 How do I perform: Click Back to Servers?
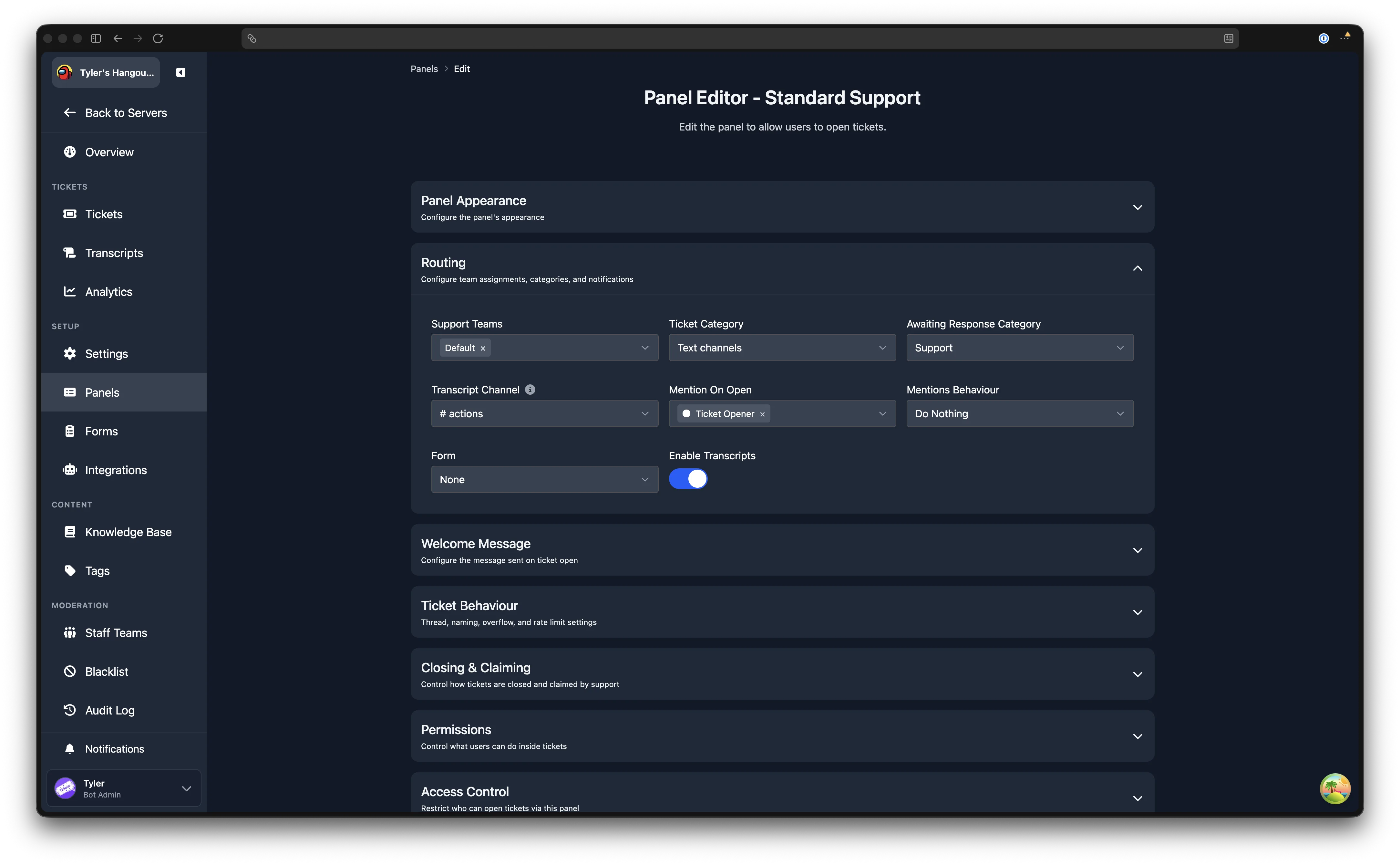click(x=124, y=113)
